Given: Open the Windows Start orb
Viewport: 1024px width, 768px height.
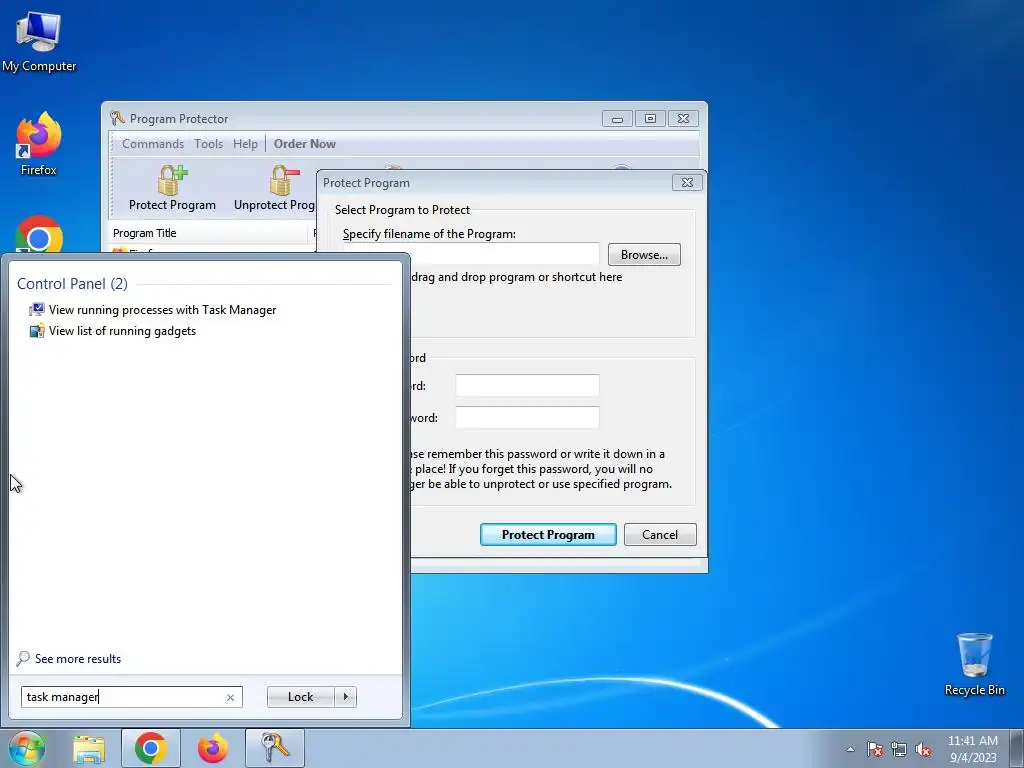Looking at the screenshot, I should pos(27,748).
